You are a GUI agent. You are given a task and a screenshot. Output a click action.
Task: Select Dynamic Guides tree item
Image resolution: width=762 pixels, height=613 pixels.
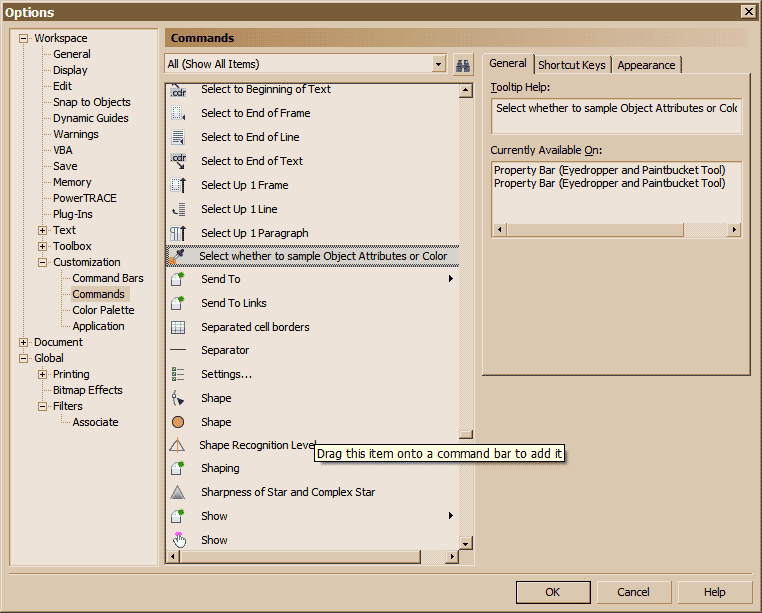point(91,118)
